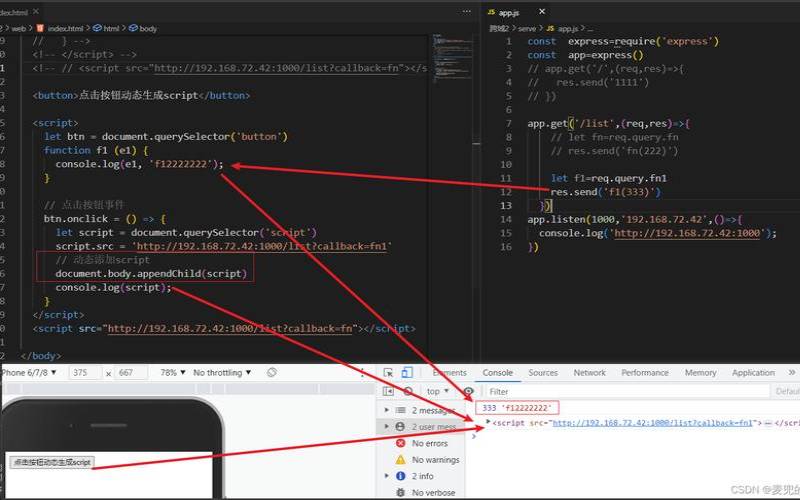
Task: Show more DevTools tabs chevron
Action: [x=792, y=372]
